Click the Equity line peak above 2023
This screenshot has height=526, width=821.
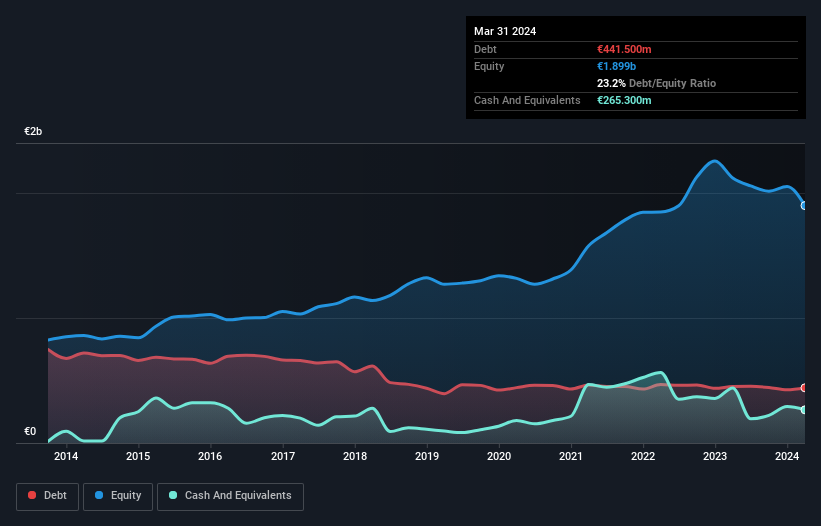tap(714, 161)
